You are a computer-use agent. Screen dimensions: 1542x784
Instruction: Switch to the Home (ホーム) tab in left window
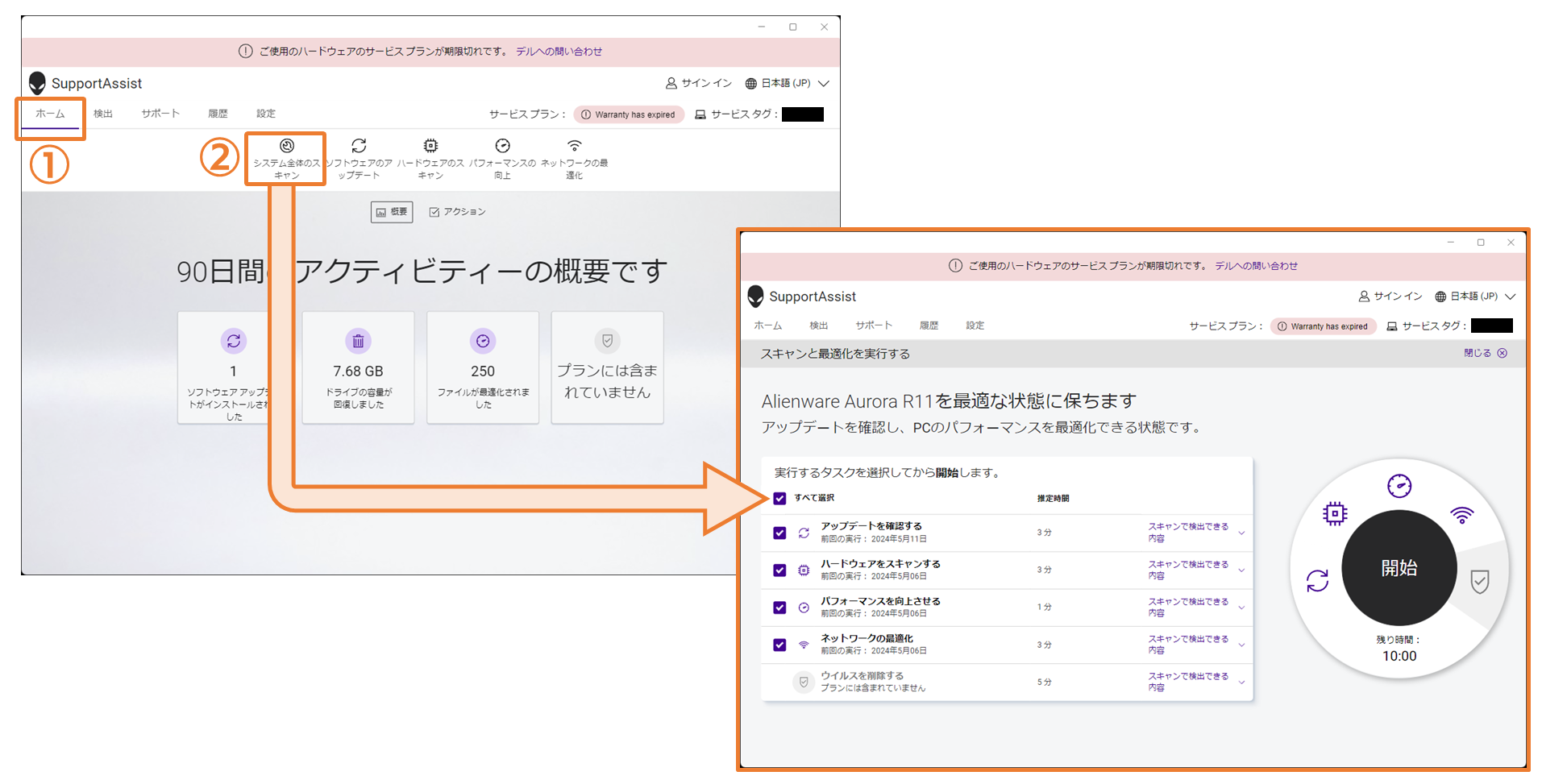[x=50, y=114]
